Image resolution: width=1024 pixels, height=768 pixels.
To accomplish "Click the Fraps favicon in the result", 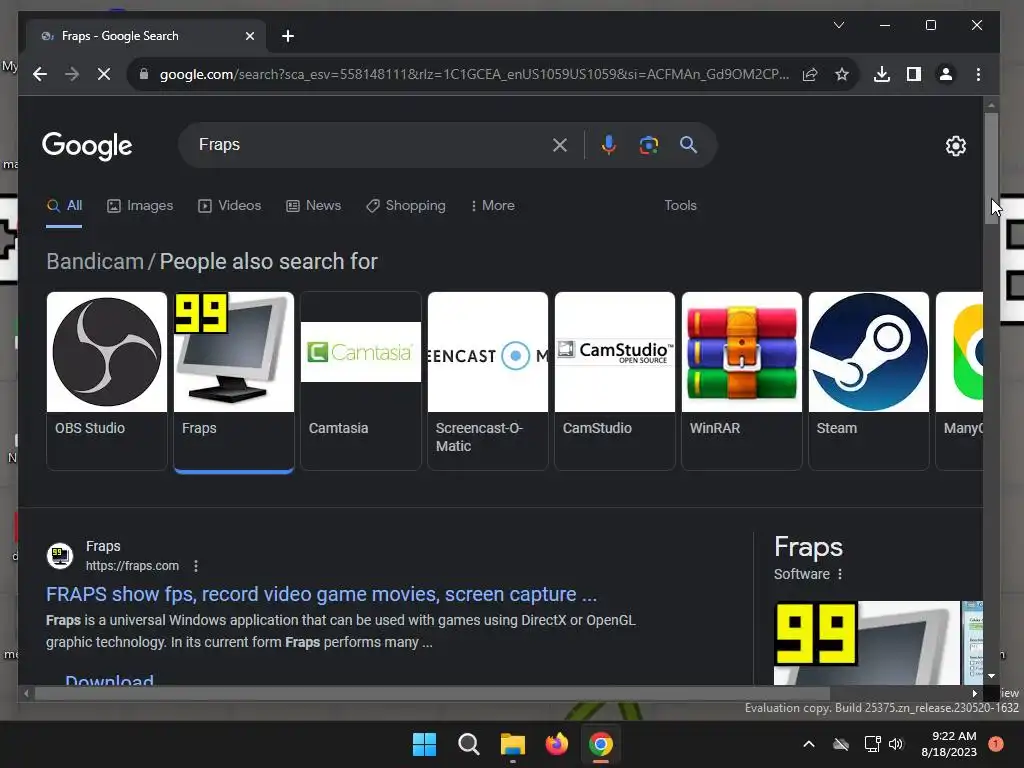I will click(59, 556).
